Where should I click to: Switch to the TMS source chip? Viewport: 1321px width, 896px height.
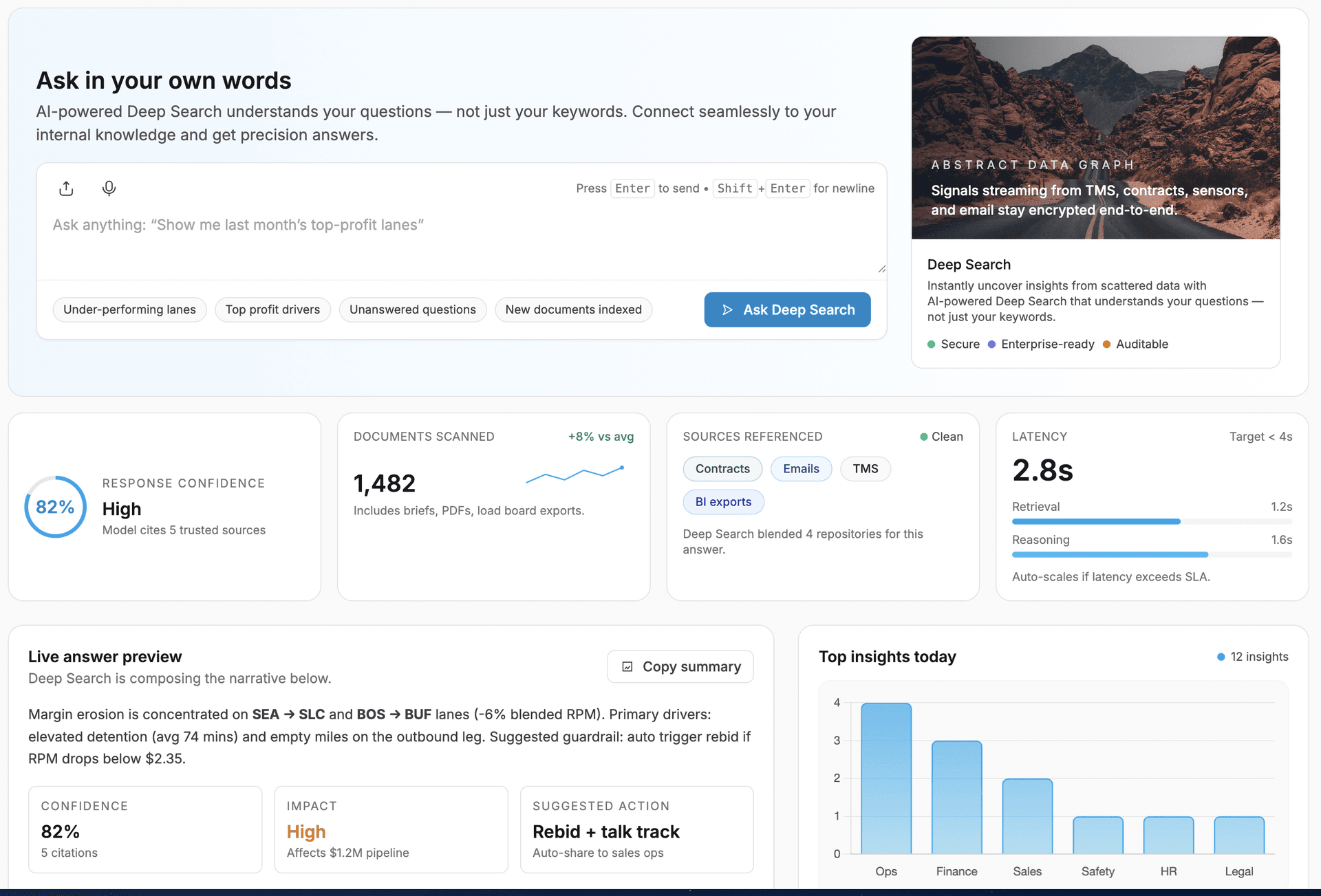coord(865,468)
